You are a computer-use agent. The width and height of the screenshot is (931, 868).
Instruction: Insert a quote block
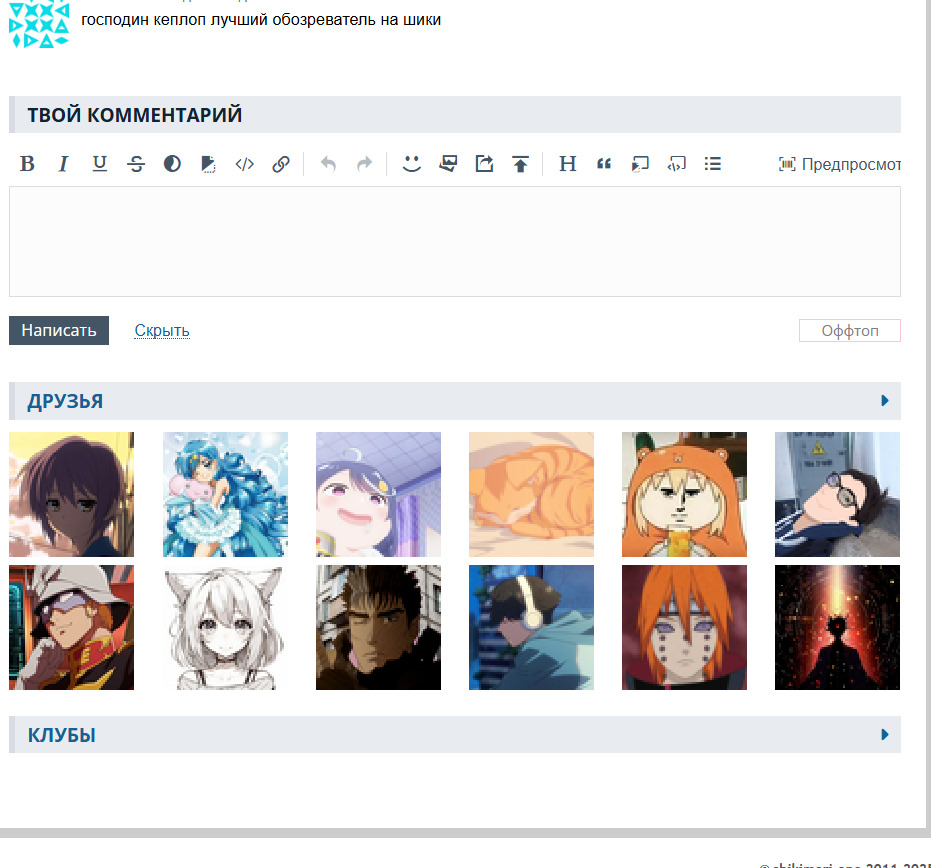(x=604, y=164)
